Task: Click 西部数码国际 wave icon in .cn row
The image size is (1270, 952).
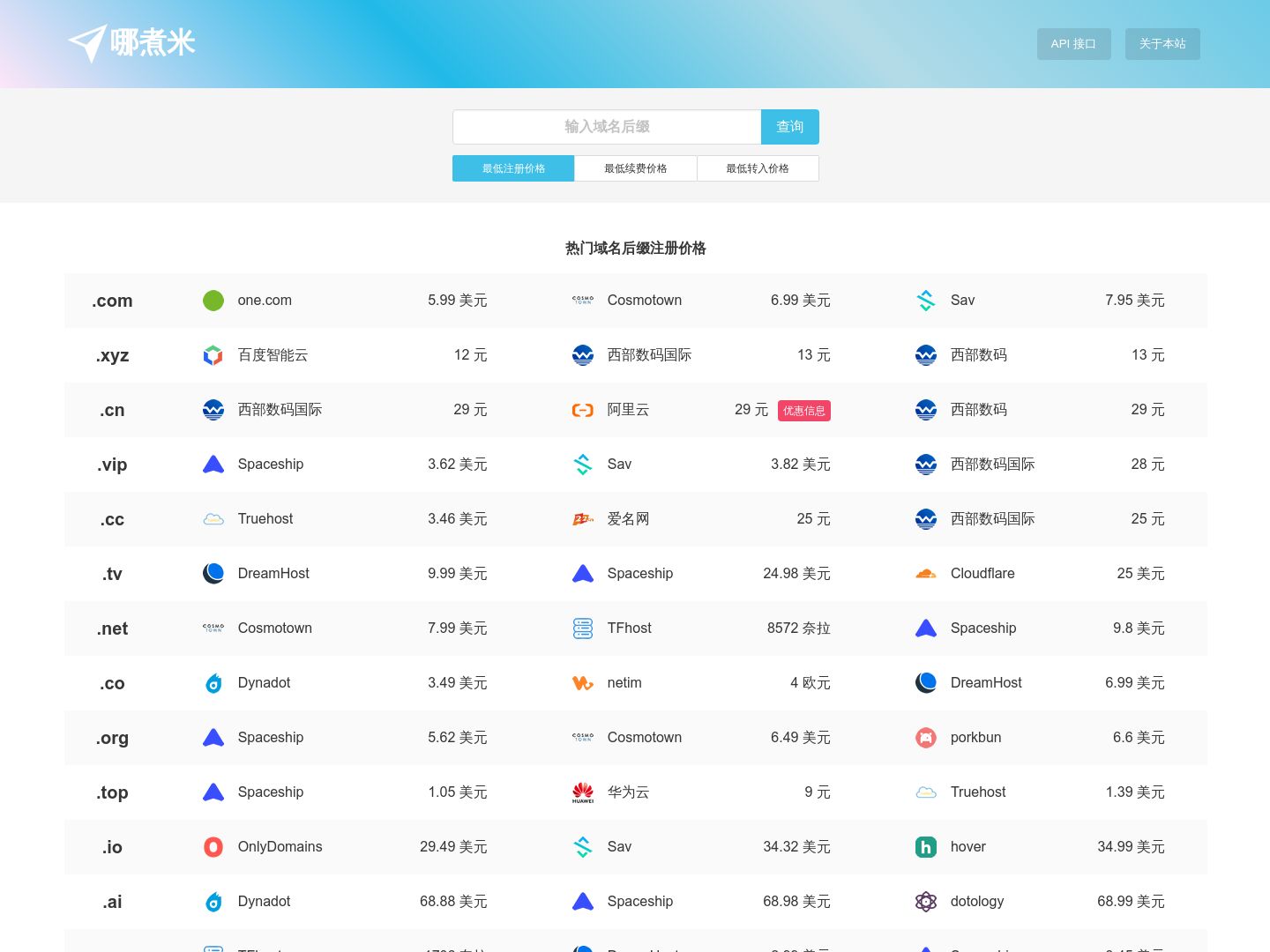Action: (x=213, y=410)
